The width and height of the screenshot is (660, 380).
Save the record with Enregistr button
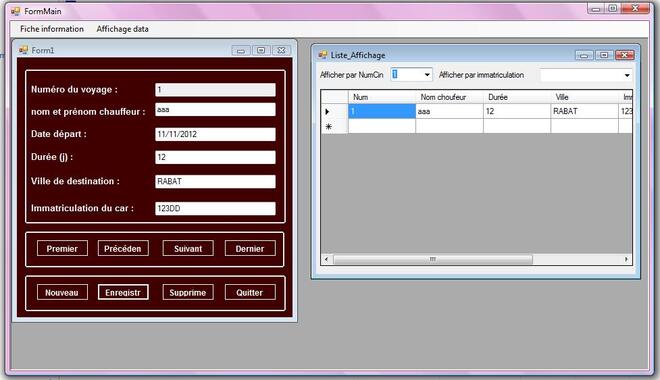coord(123,292)
